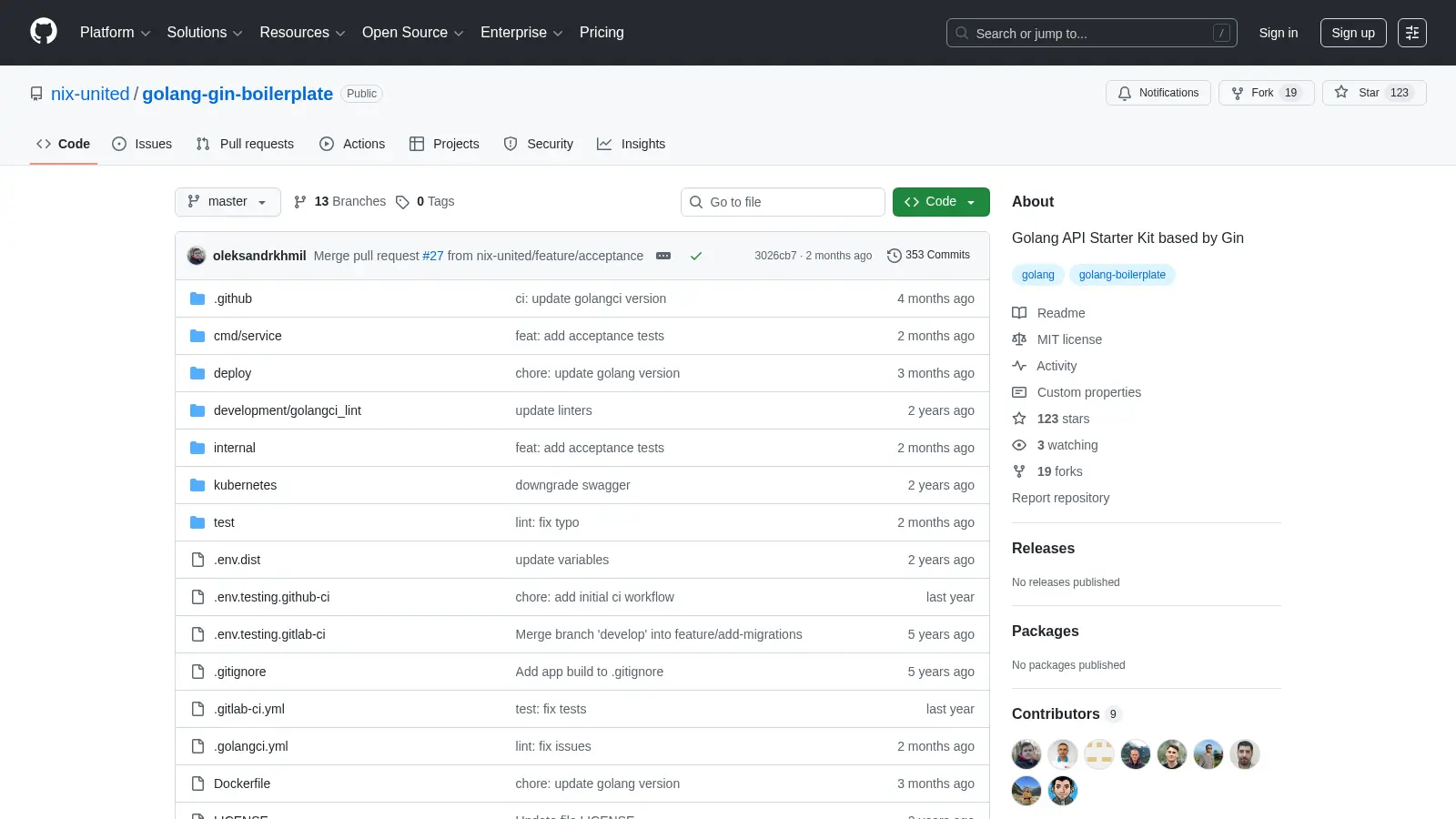Click the file icon next to .gitignore
This screenshot has width=1456, height=819.
pyautogui.click(x=197, y=672)
